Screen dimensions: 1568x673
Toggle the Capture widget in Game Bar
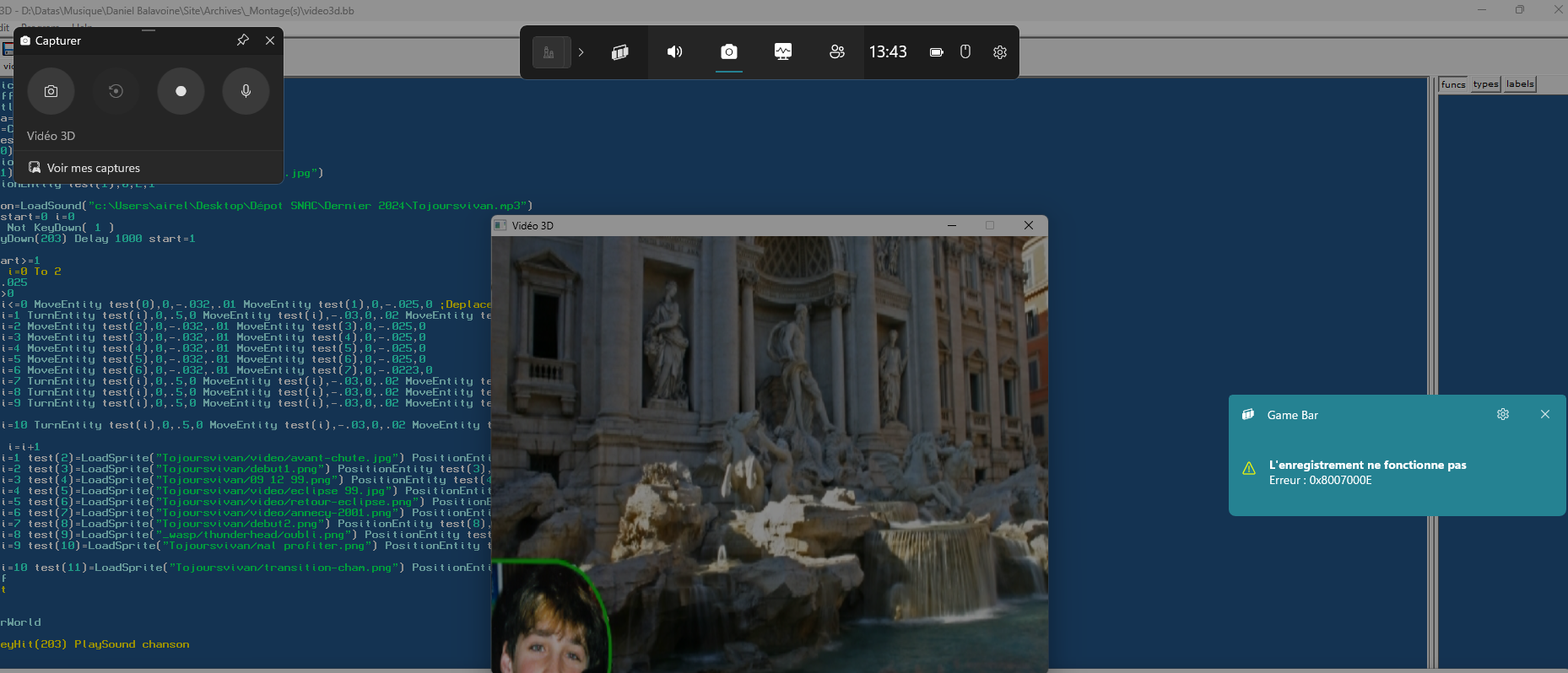coord(729,52)
